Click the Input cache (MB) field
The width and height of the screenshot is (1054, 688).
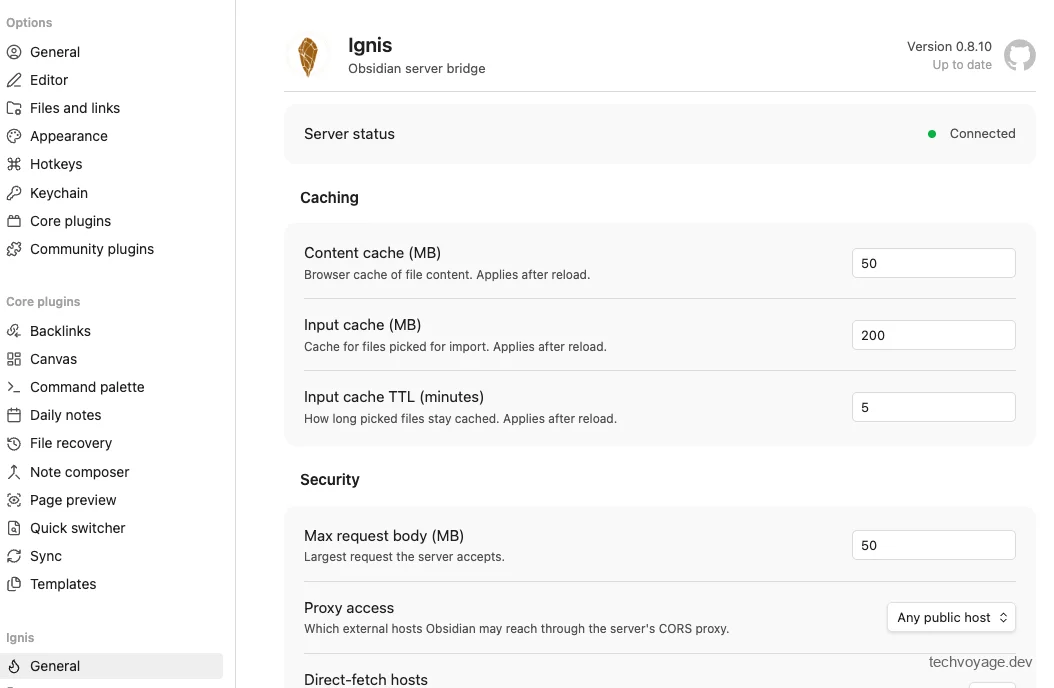[934, 335]
